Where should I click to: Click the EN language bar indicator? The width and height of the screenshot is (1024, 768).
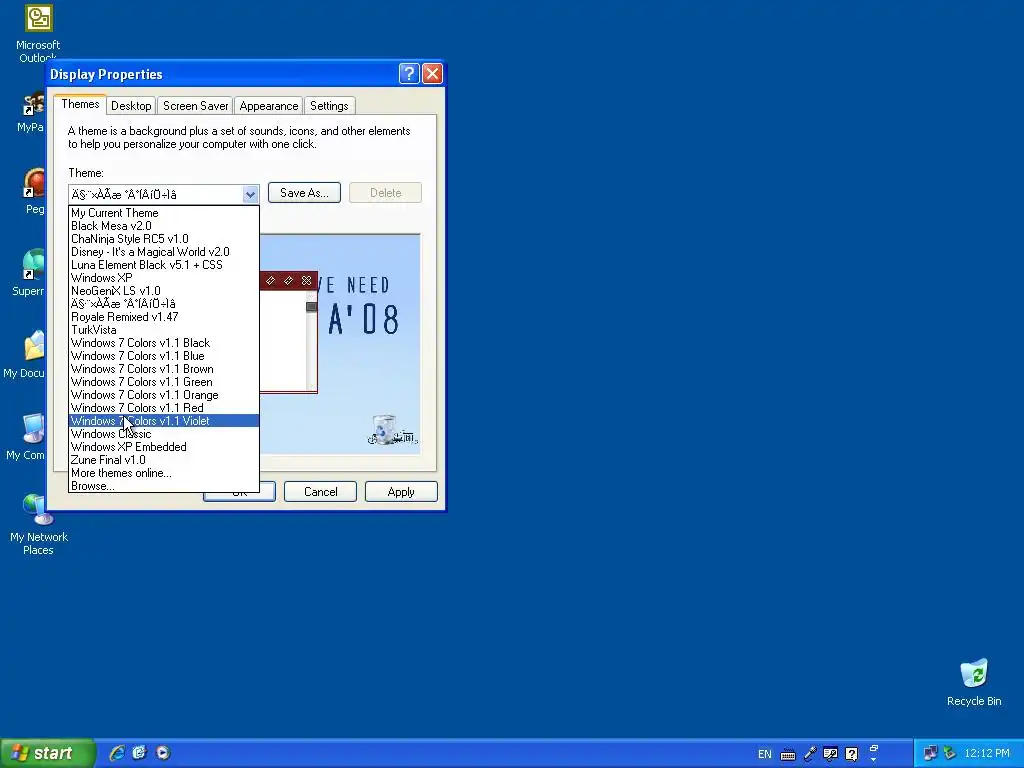[765, 754]
